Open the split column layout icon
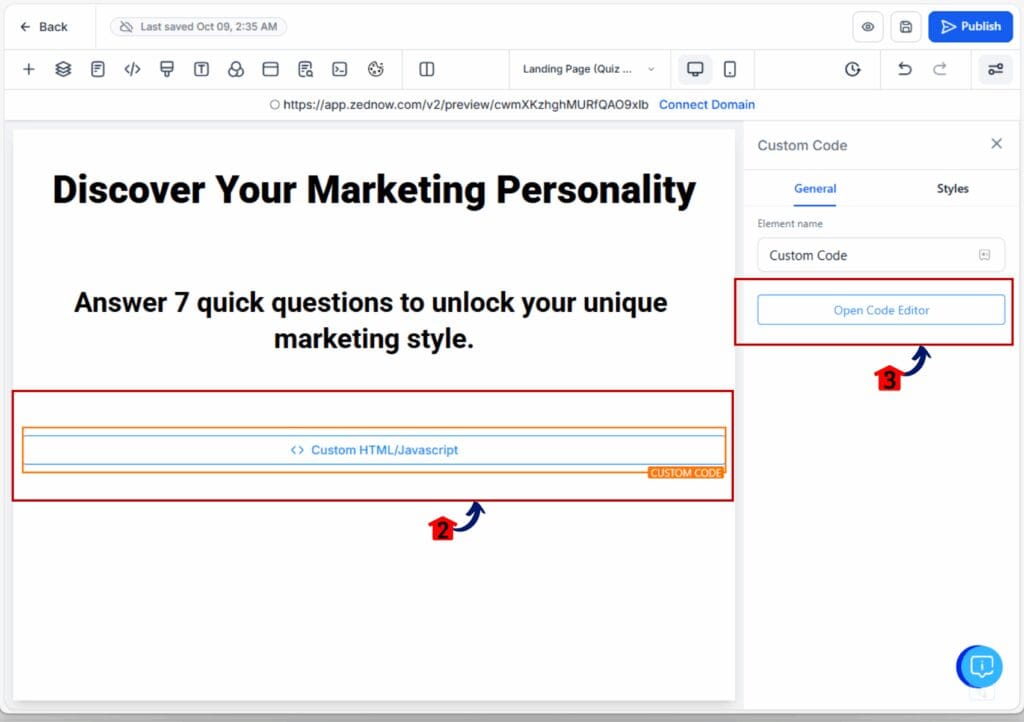 (426, 69)
